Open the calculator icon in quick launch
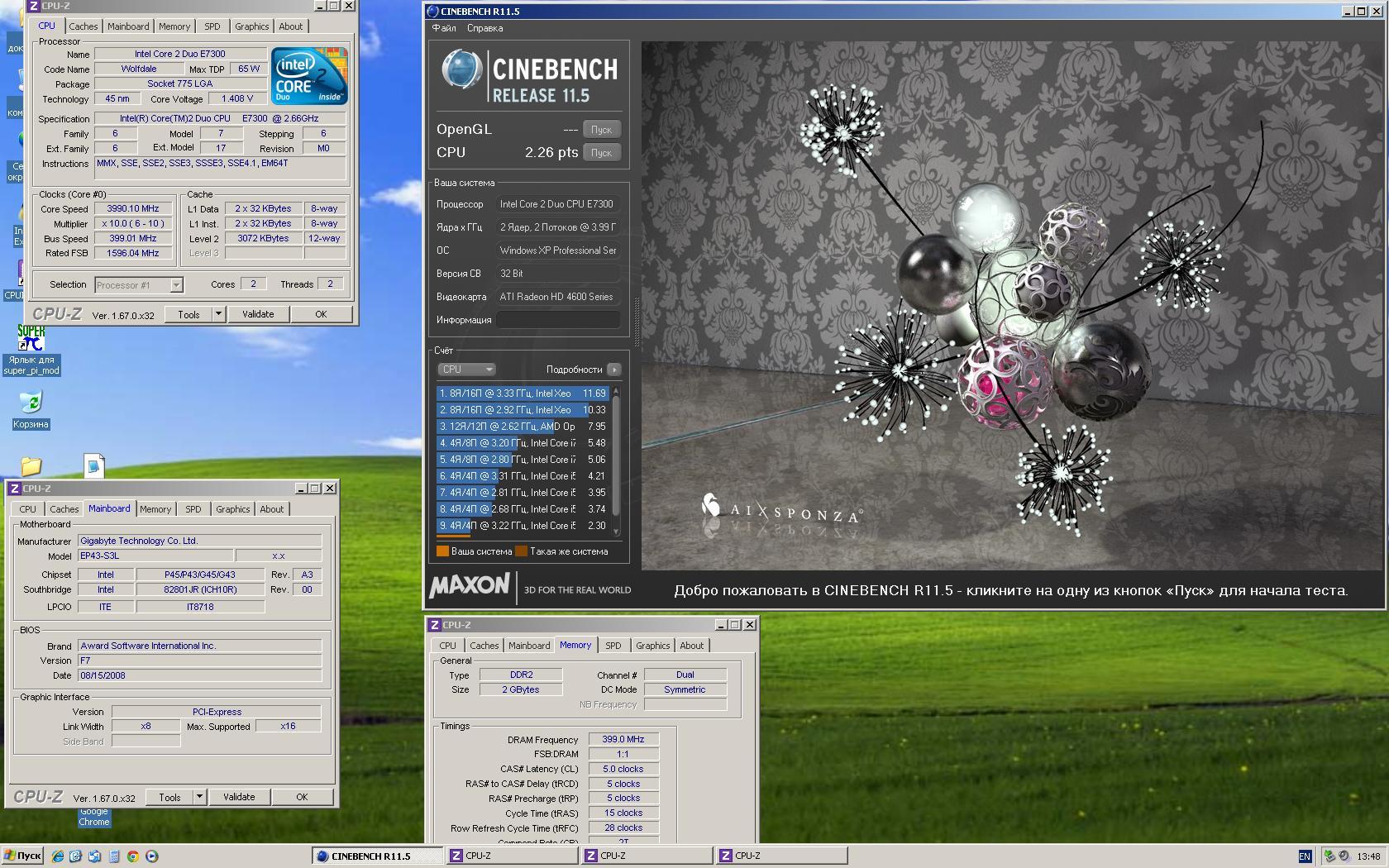Image resolution: width=1389 pixels, height=868 pixels. click(x=114, y=856)
